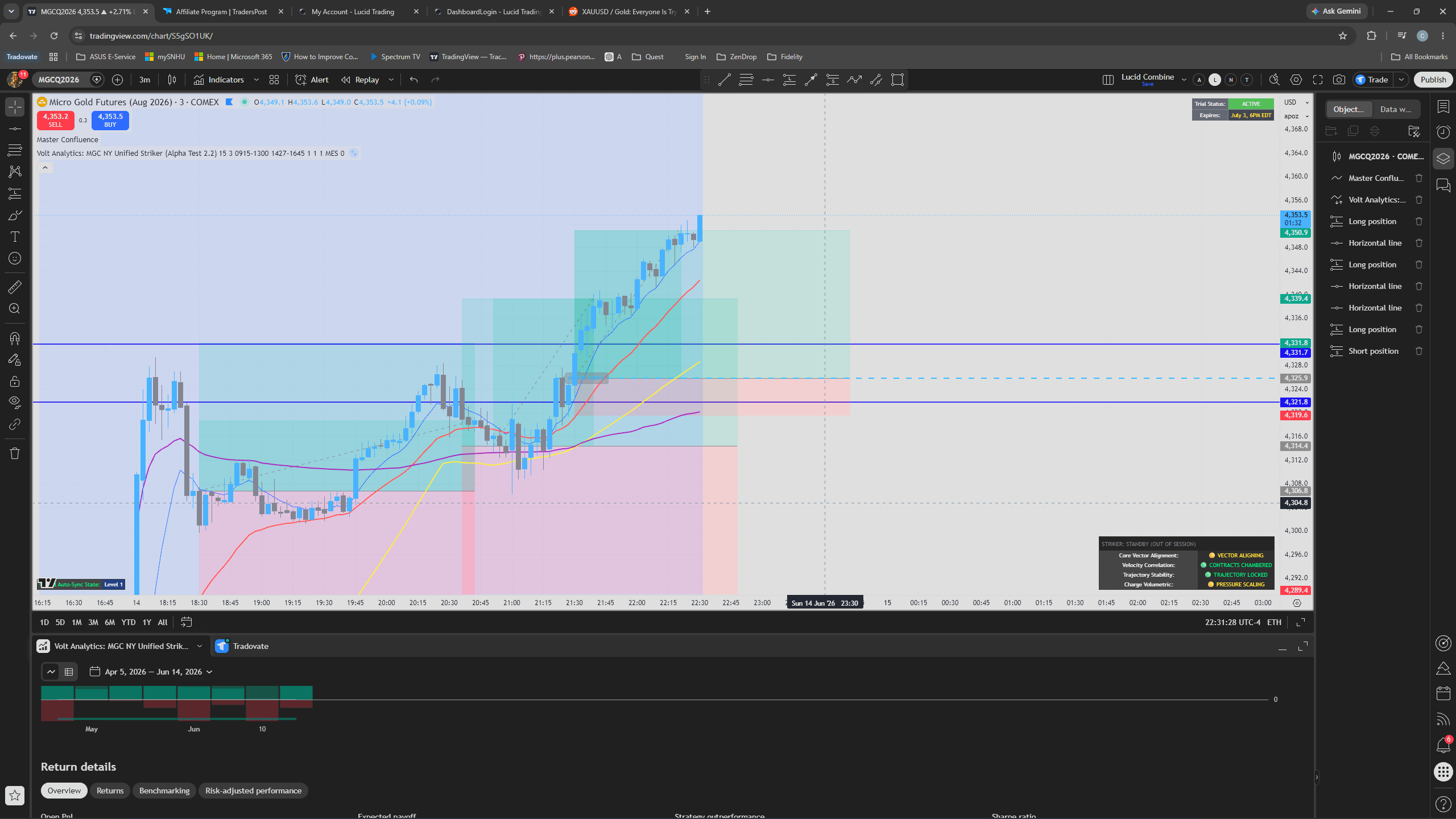Image resolution: width=1456 pixels, height=819 pixels.
Task: Open the Help Center question icon
Action: pos(1443,804)
